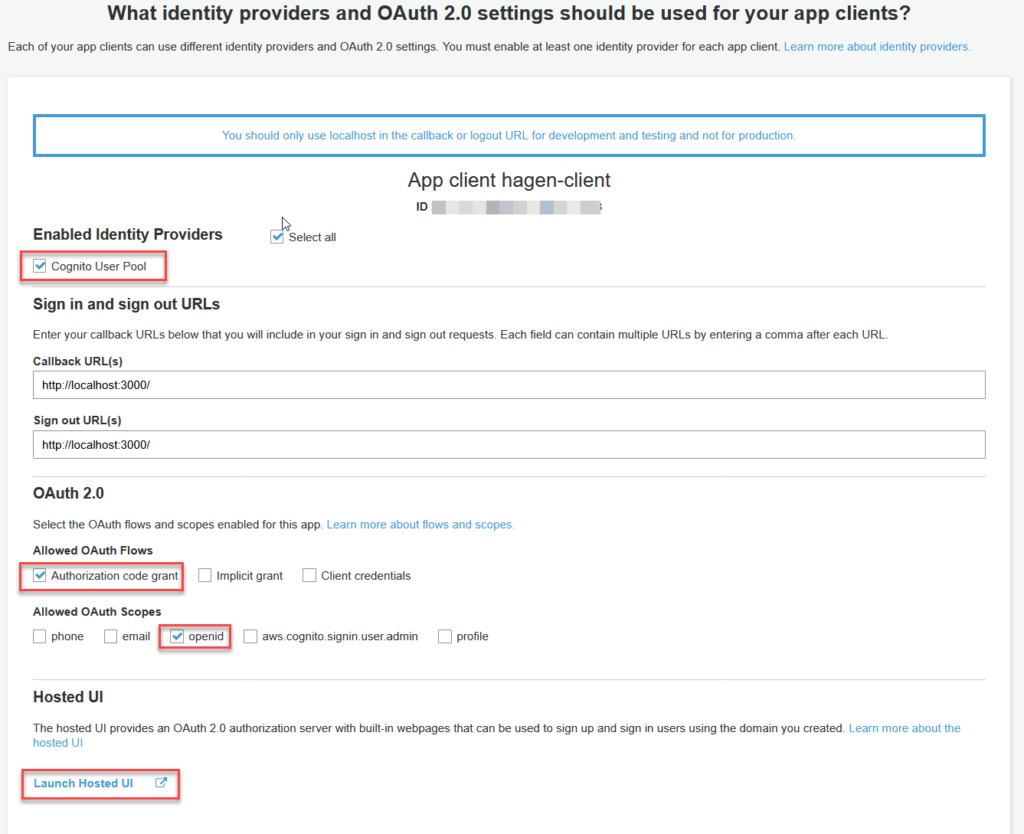The height and width of the screenshot is (834, 1024).
Task: Open Learn more about the hosted UI link
Action: coord(904,728)
